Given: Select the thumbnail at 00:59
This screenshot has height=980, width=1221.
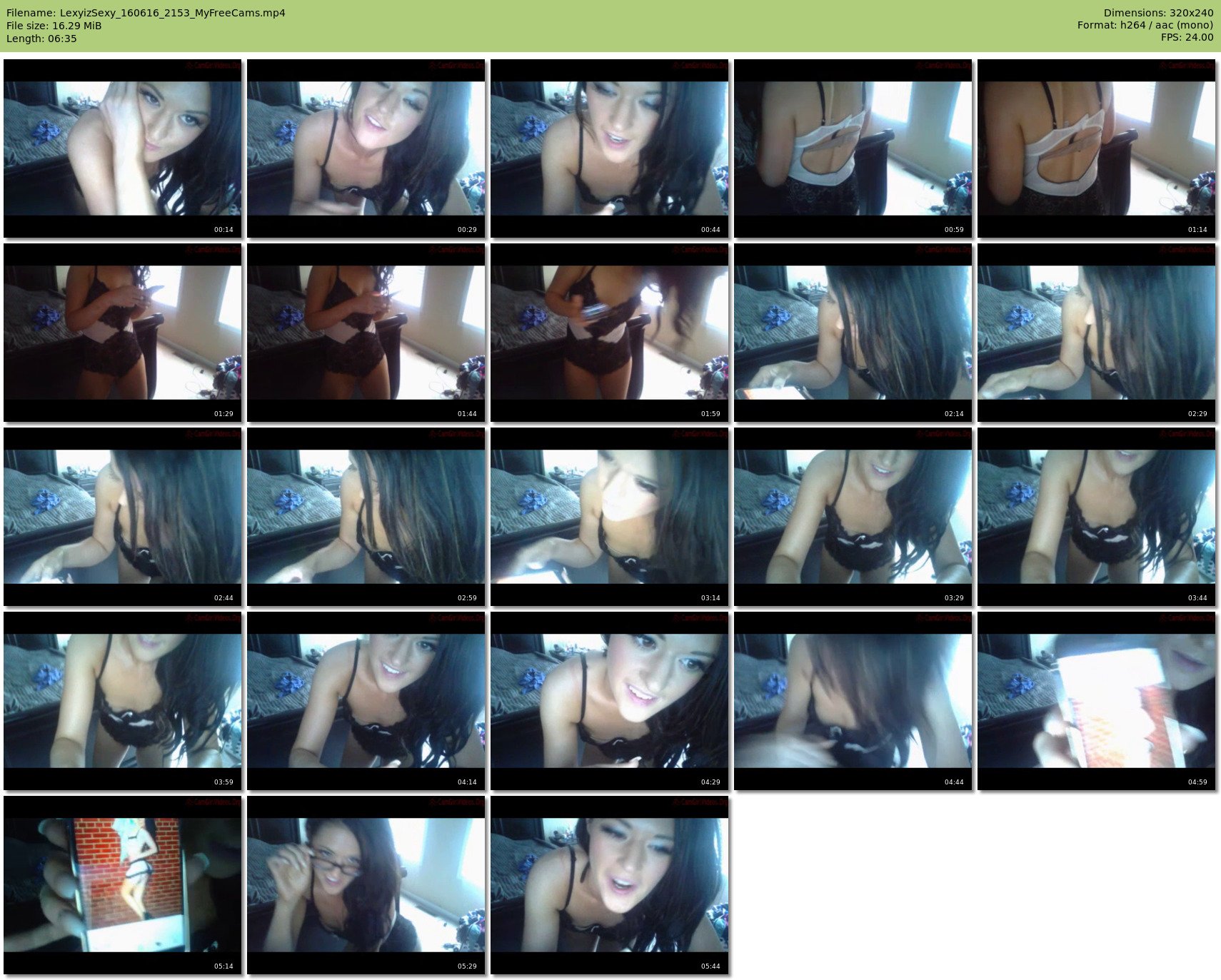Looking at the screenshot, I should click(x=853, y=148).
